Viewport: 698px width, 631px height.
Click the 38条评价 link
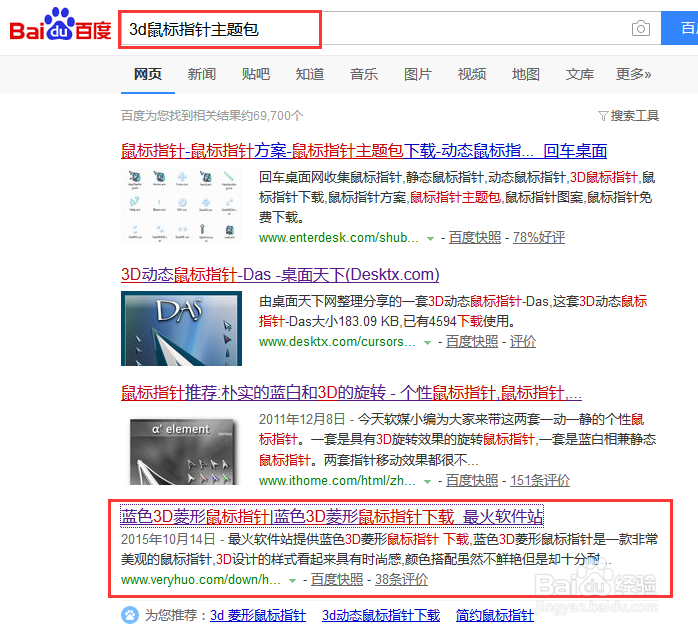[x=401, y=580]
